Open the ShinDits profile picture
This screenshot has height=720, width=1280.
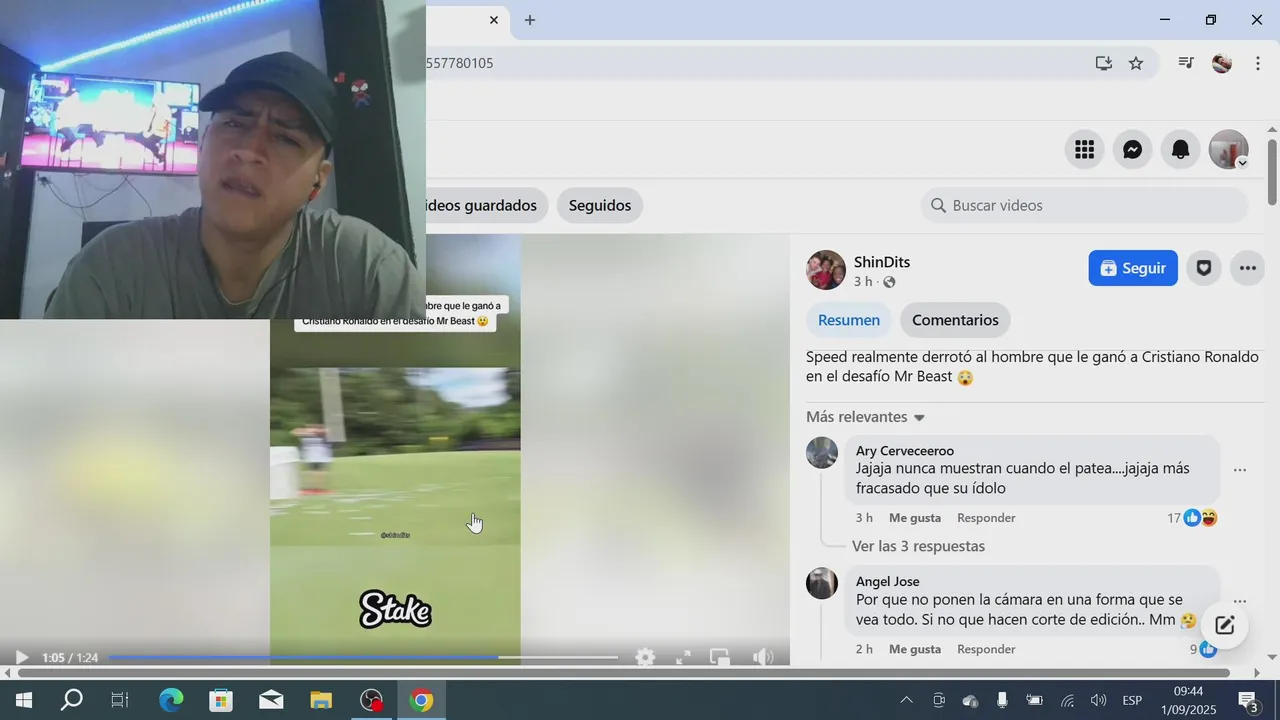tap(826, 270)
